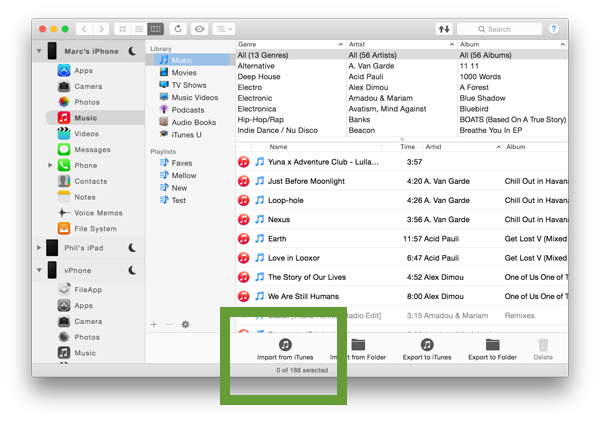Click the transfers arrows toolbar button
The height and width of the screenshot is (422, 600).
click(x=444, y=29)
